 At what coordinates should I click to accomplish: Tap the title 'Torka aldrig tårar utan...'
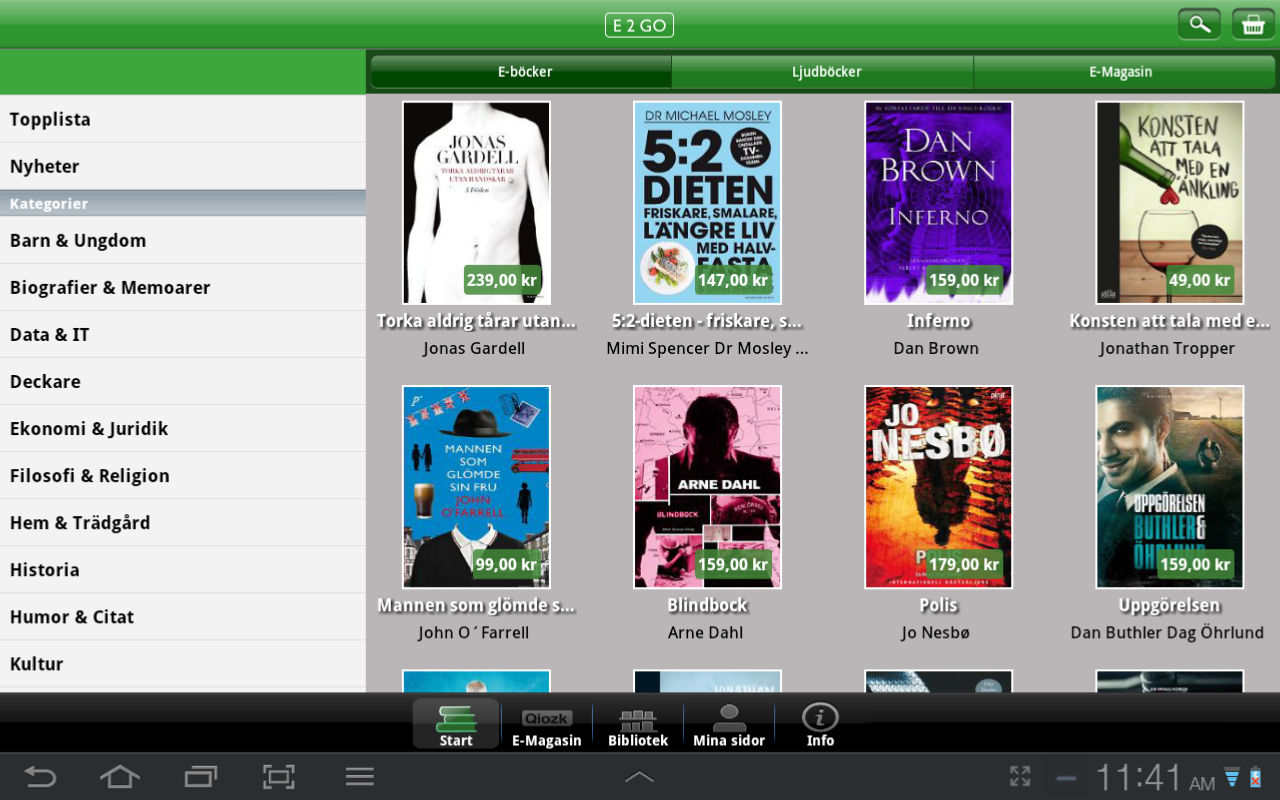476,321
